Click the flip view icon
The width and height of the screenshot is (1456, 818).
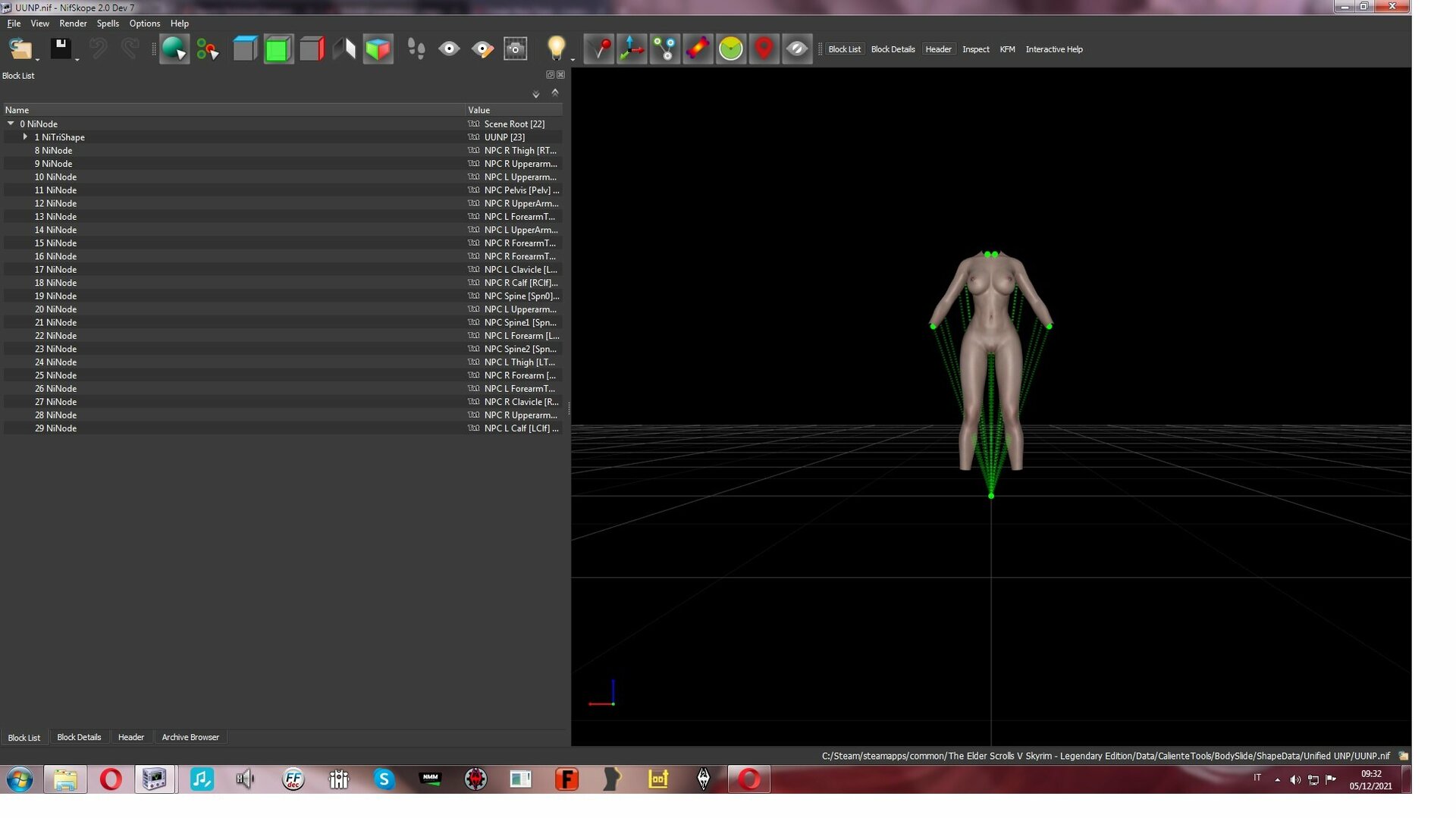[344, 49]
